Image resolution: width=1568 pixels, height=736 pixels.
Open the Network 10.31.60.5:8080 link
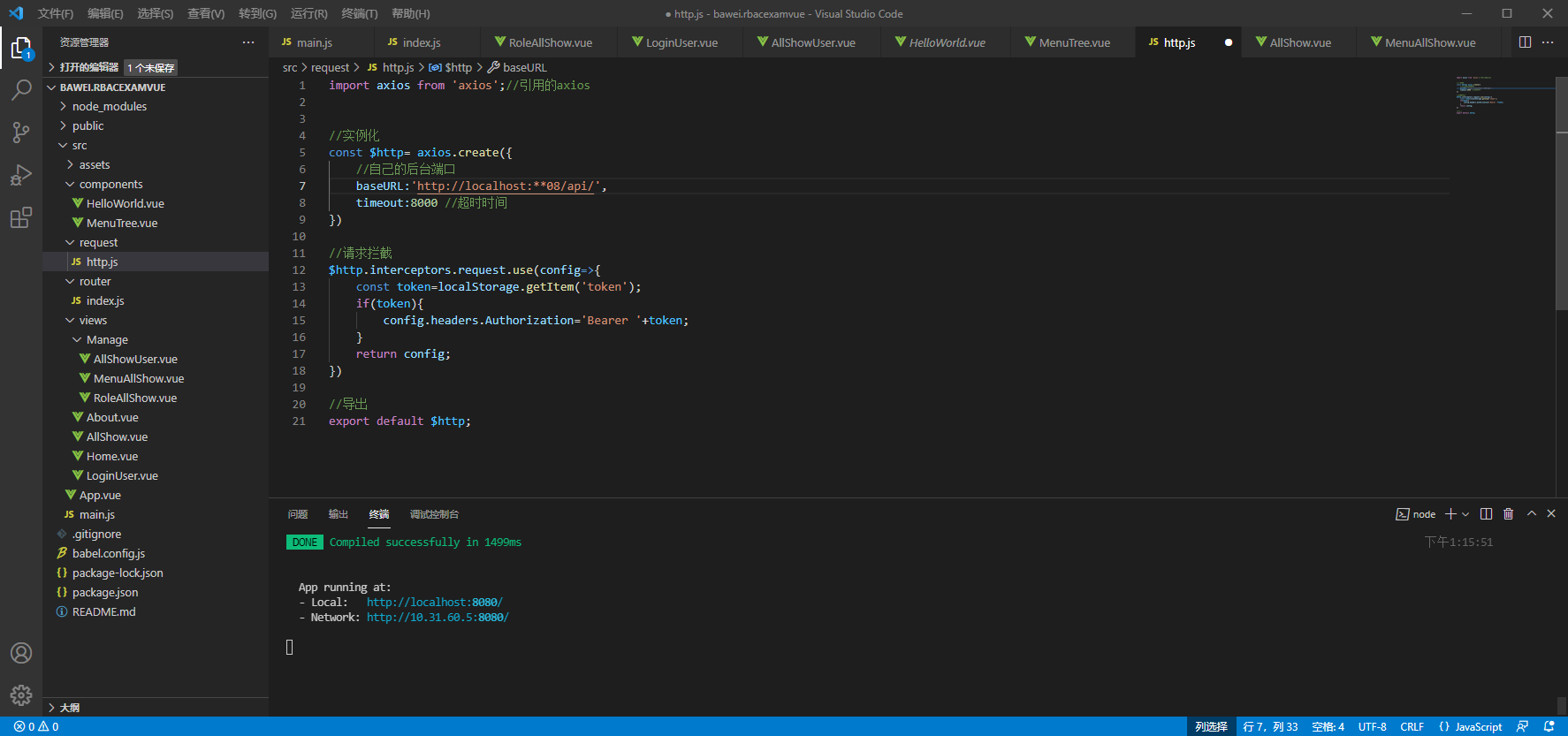[x=438, y=618]
